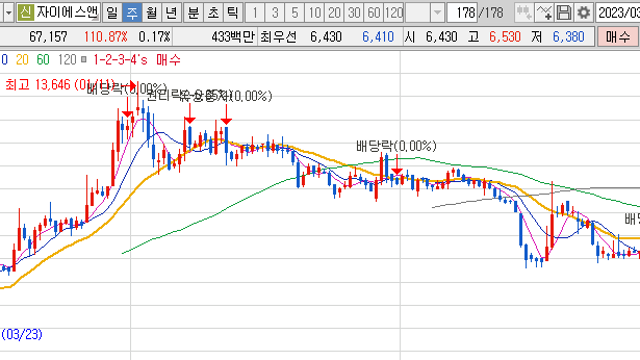Open chart settings gear icon
The height and width of the screenshot is (360, 640).
tap(584, 13)
